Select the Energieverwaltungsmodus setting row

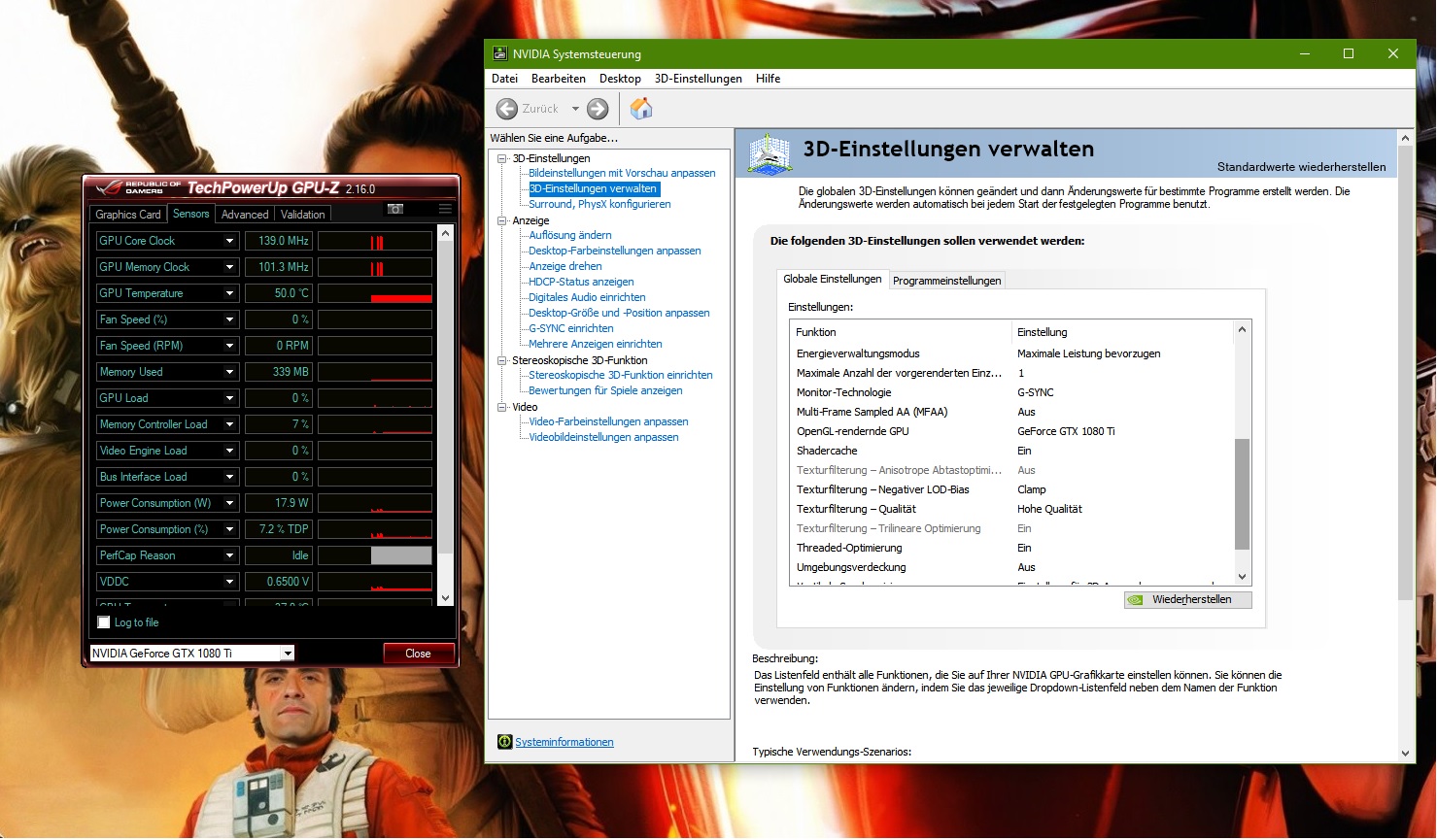[x=1011, y=353]
